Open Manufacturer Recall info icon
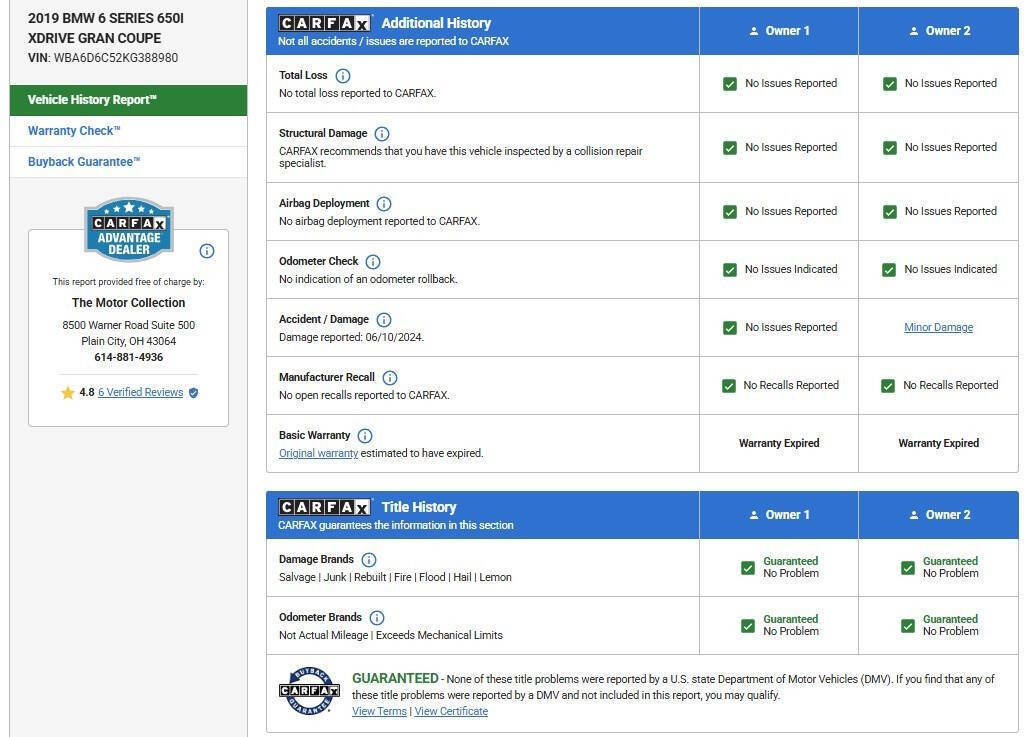 coord(390,378)
